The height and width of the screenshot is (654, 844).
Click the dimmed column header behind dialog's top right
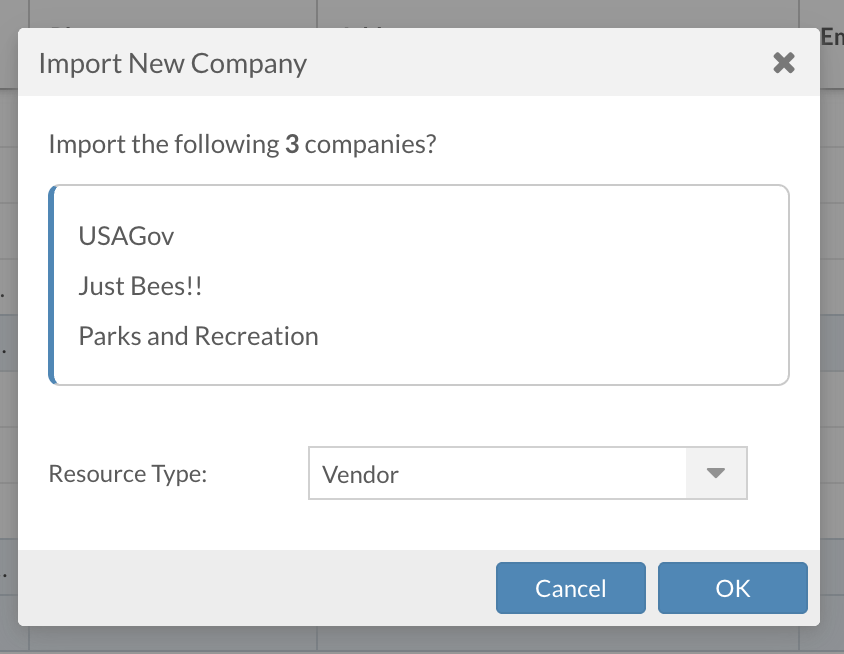coord(831,38)
